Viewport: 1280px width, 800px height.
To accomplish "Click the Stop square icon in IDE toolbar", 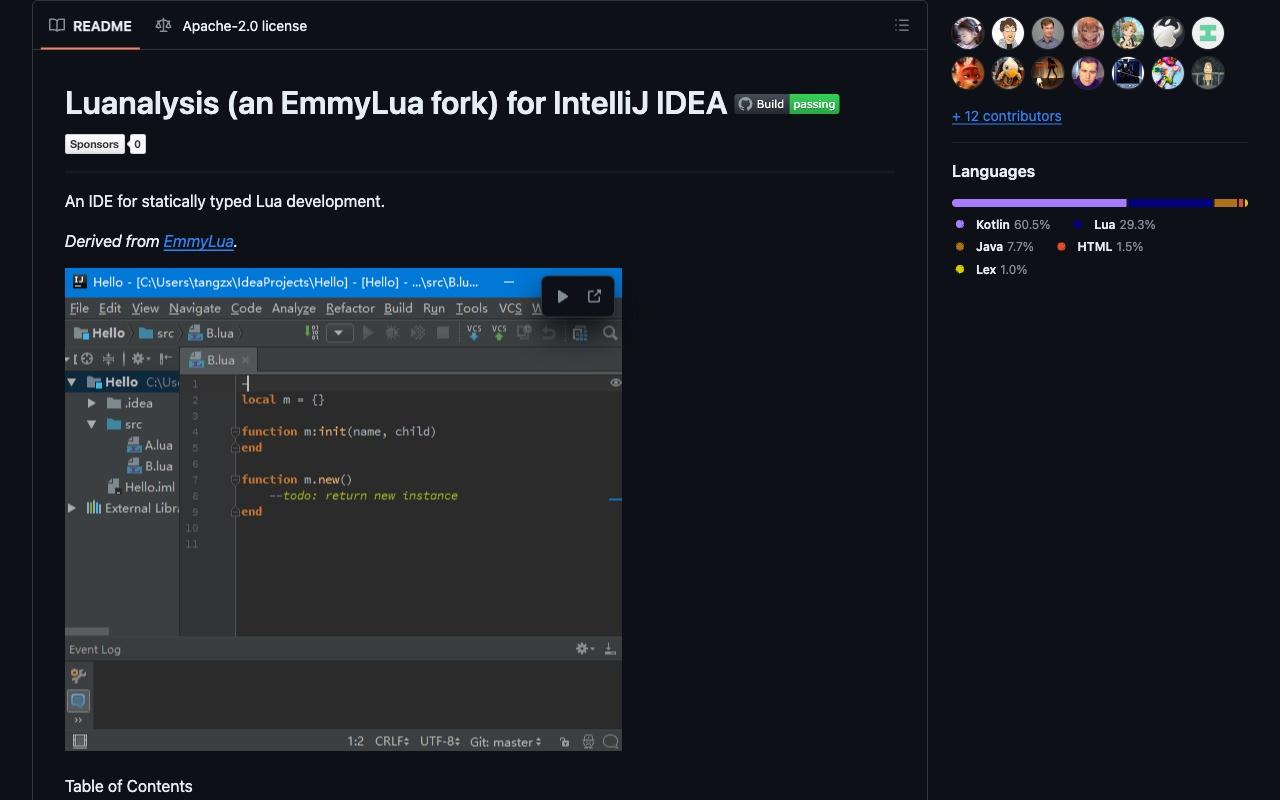I will click(x=443, y=333).
